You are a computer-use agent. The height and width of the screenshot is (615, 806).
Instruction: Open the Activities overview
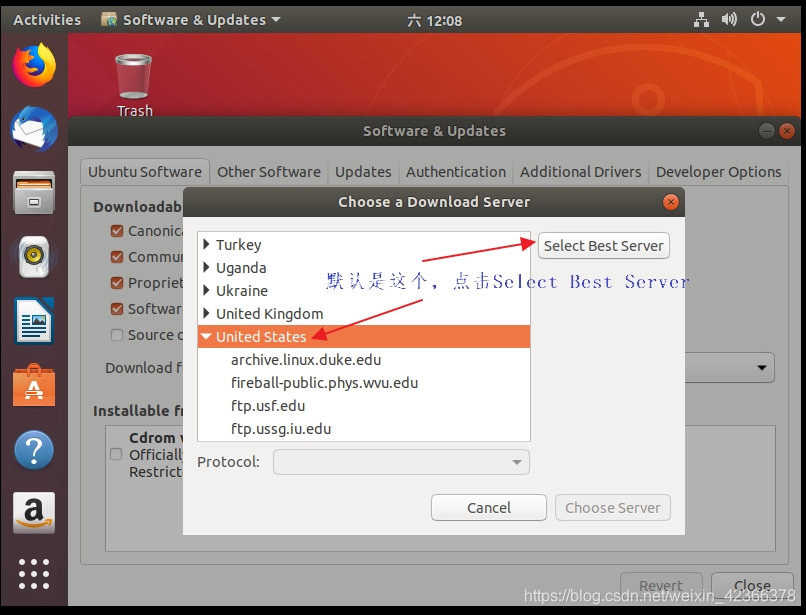(47, 20)
